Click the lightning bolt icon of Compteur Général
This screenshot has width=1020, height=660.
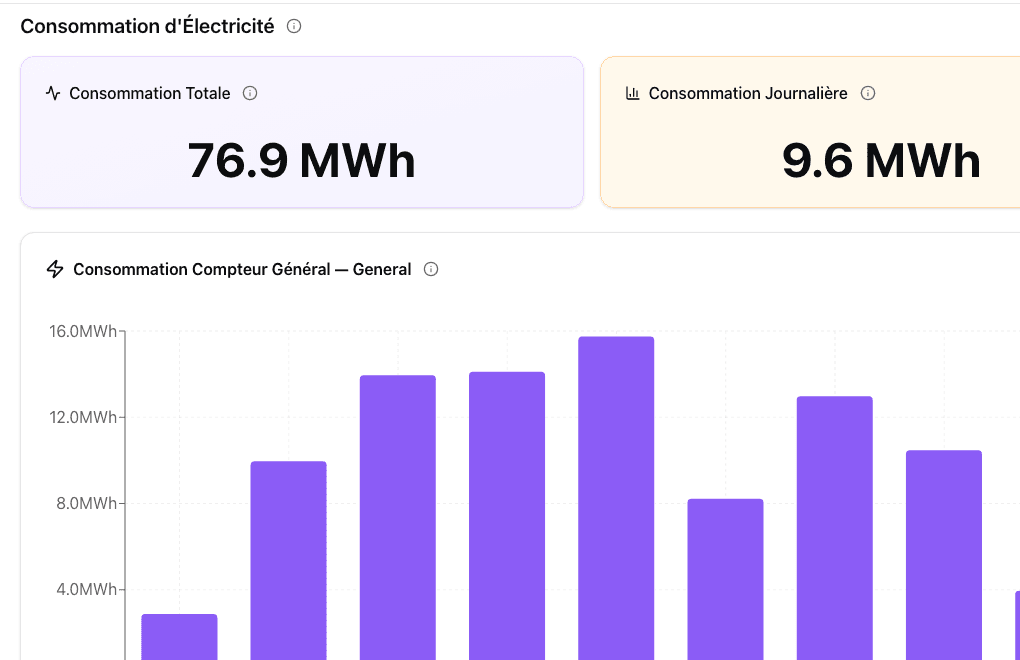pyautogui.click(x=55, y=269)
